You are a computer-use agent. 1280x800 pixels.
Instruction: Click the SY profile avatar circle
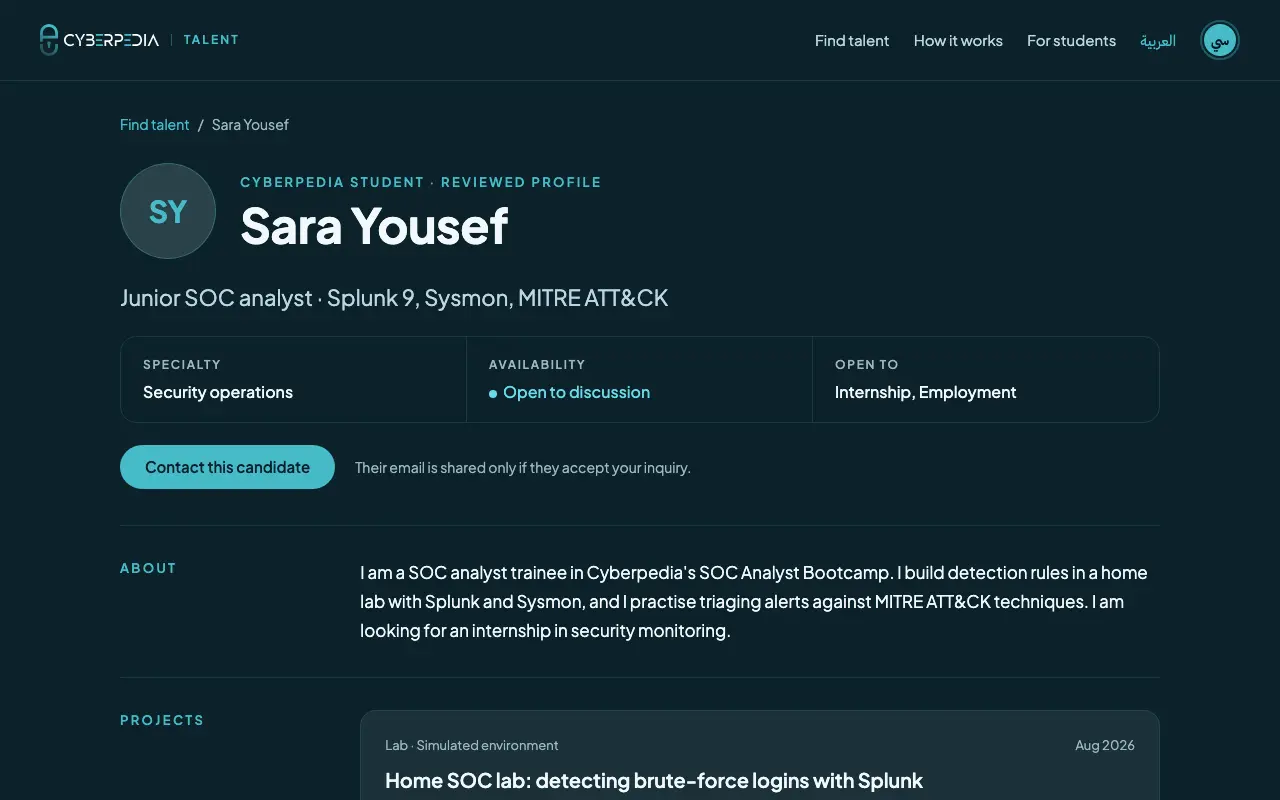pos(168,211)
